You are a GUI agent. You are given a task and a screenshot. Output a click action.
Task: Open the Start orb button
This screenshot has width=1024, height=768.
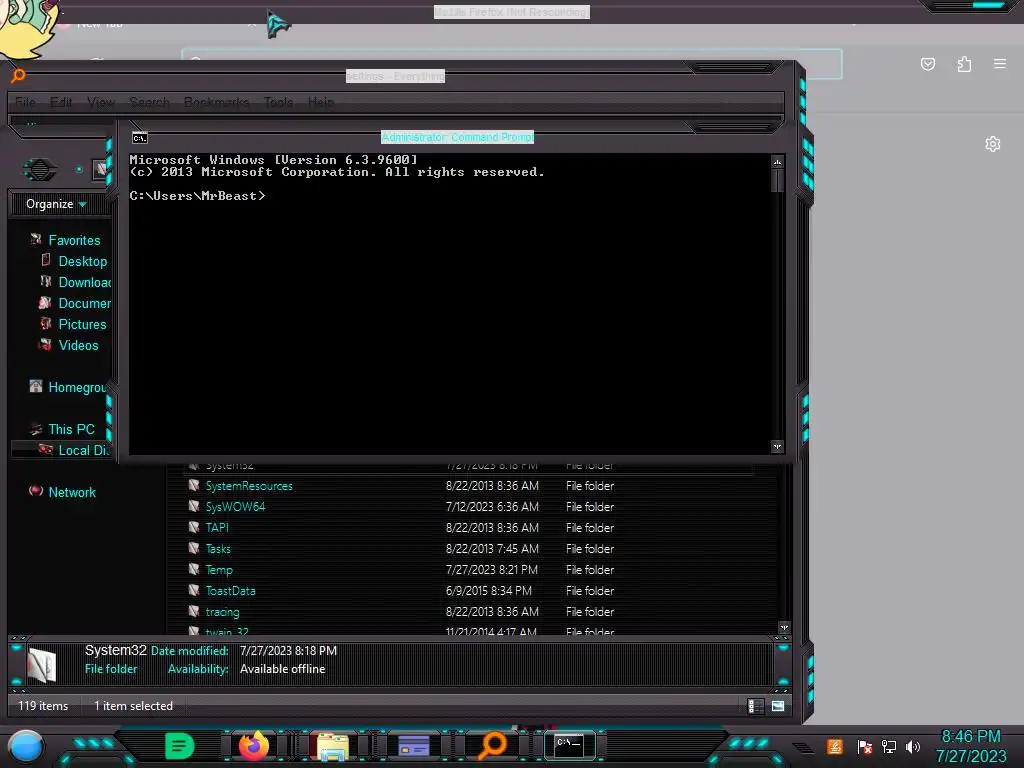click(x=25, y=746)
